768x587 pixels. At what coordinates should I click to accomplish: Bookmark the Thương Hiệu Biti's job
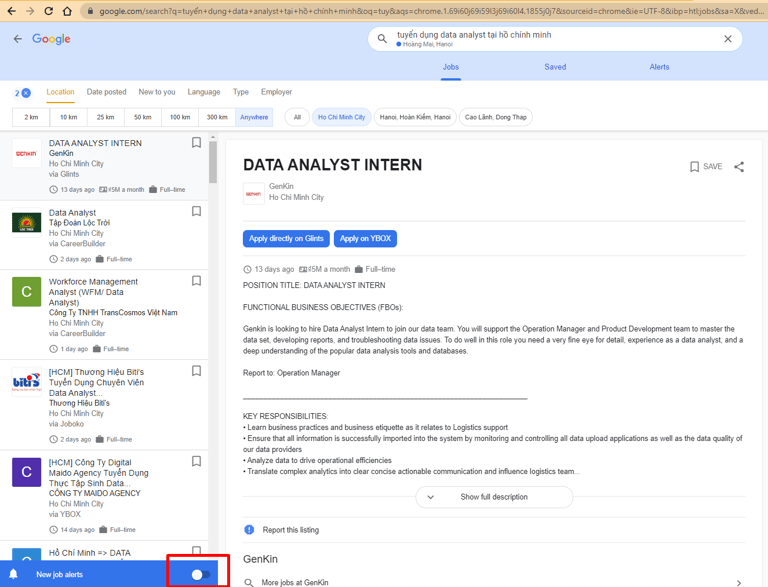(196, 371)
